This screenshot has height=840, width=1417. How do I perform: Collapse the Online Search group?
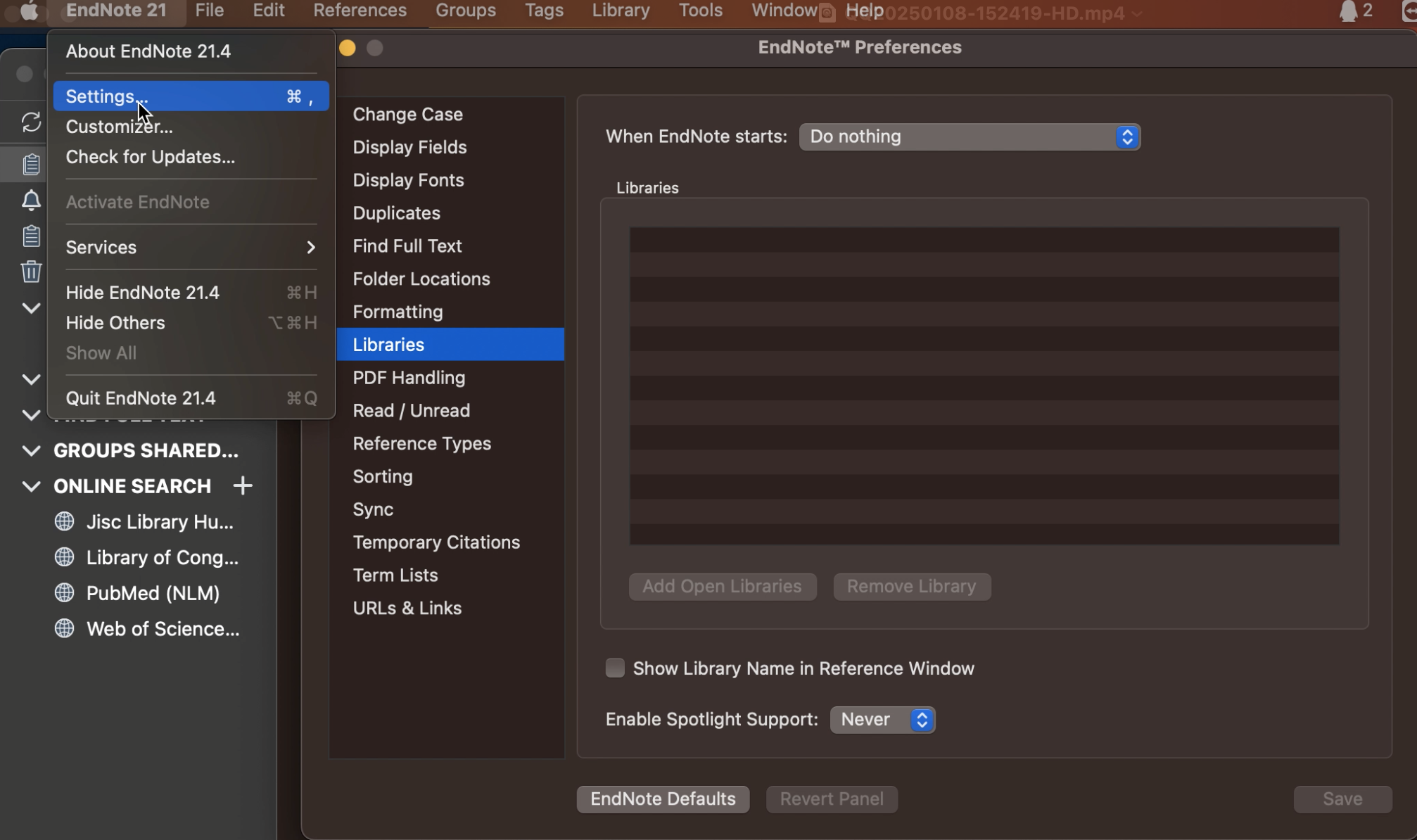point(31,486)
